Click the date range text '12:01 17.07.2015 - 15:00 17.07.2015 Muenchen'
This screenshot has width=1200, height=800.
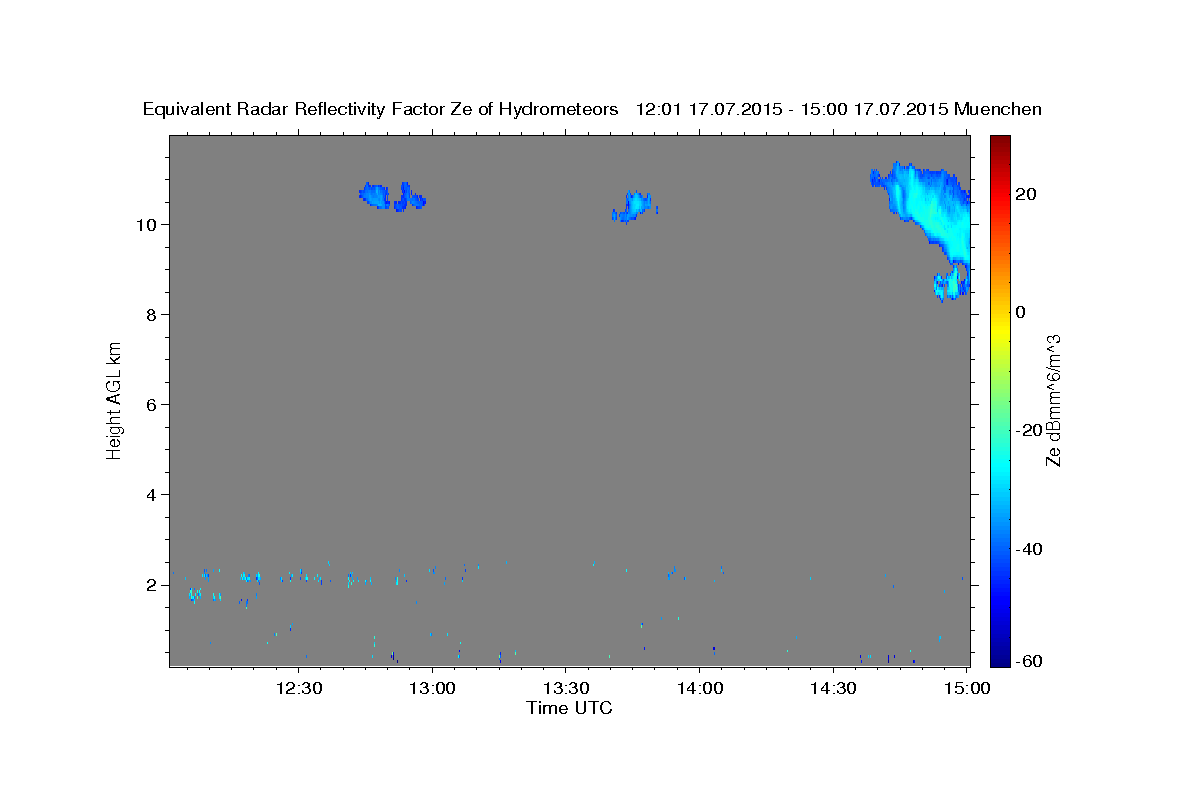839,109
